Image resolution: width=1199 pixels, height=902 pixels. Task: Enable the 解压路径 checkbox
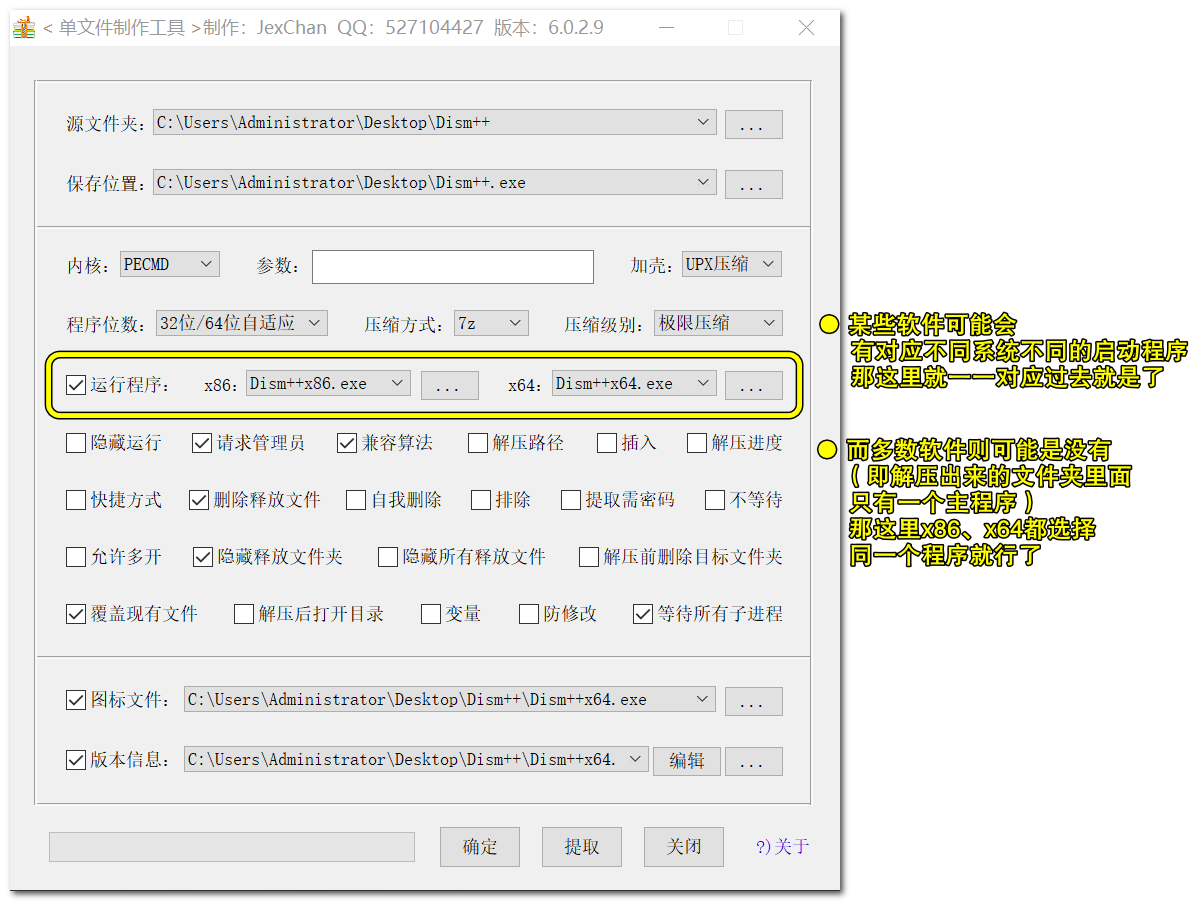tap(478, 443)
